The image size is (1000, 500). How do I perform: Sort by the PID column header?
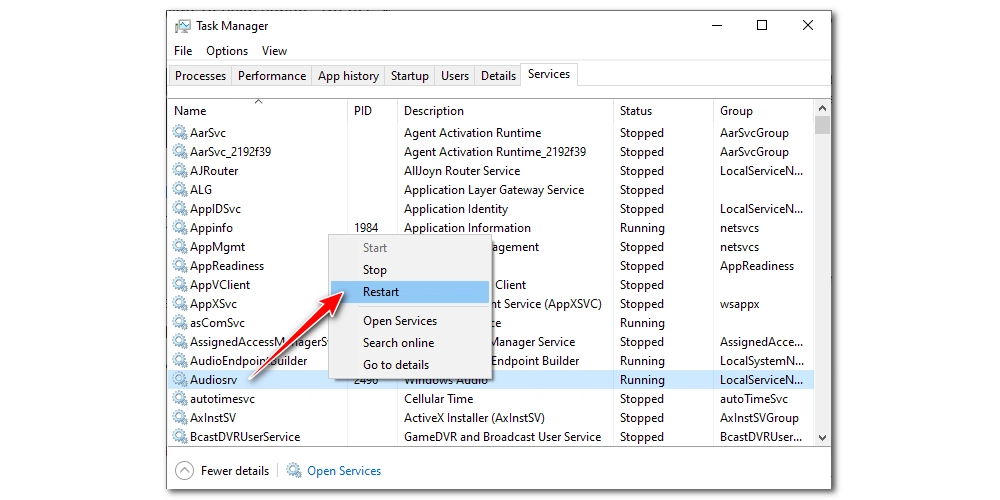coord(372,111)
